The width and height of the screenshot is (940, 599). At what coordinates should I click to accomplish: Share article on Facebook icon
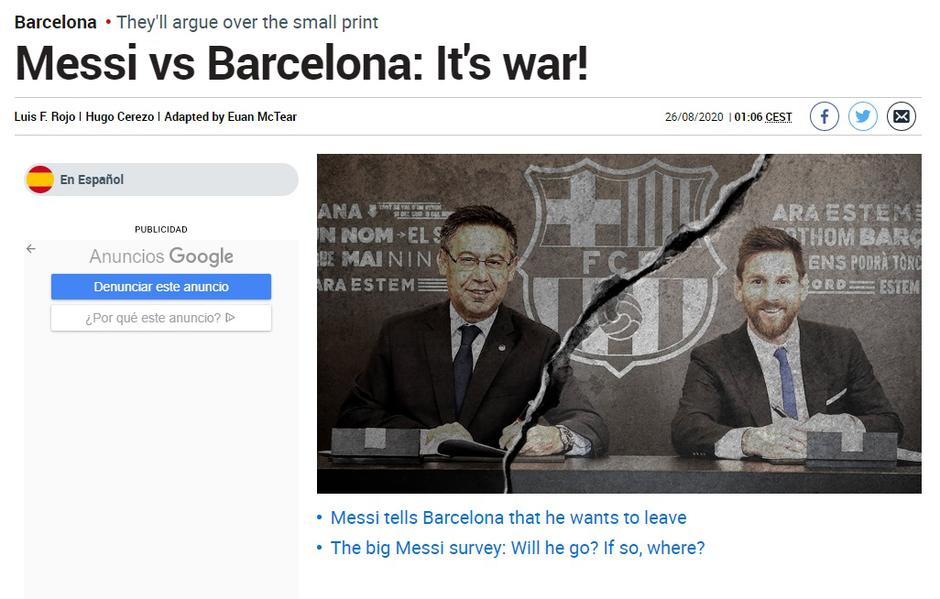(824, 116)
